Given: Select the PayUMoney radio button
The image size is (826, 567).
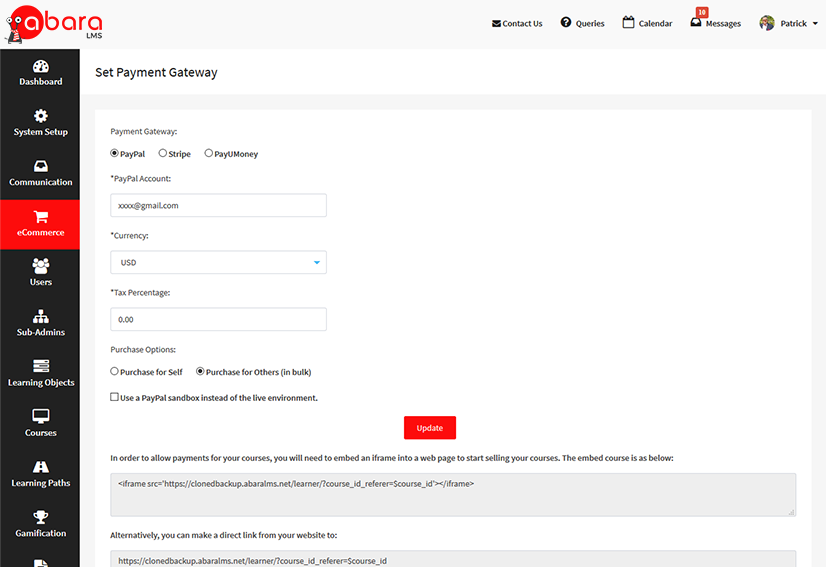Looking at the screenshot, I should pyautogui.click(x=209, y=153).
